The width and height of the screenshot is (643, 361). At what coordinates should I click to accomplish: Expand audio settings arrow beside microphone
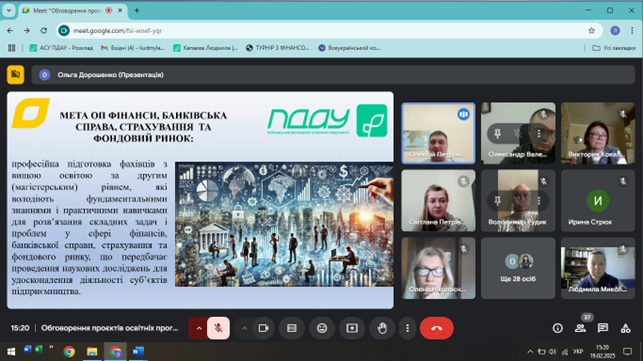coord(199,328)
